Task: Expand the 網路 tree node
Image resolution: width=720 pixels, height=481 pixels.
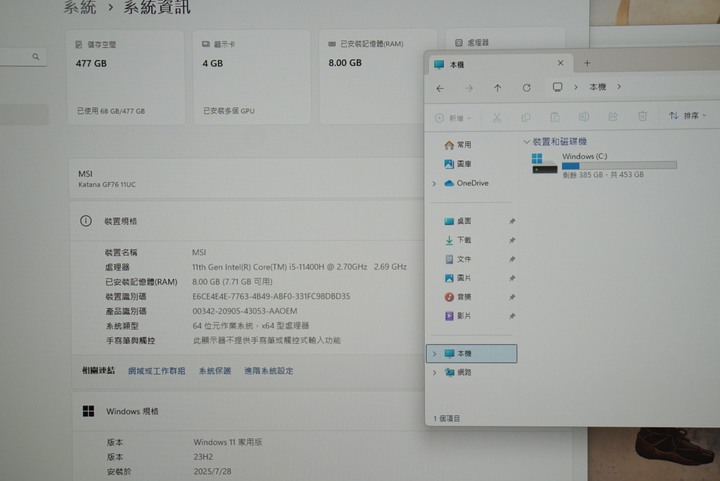Action: (434, 373)
